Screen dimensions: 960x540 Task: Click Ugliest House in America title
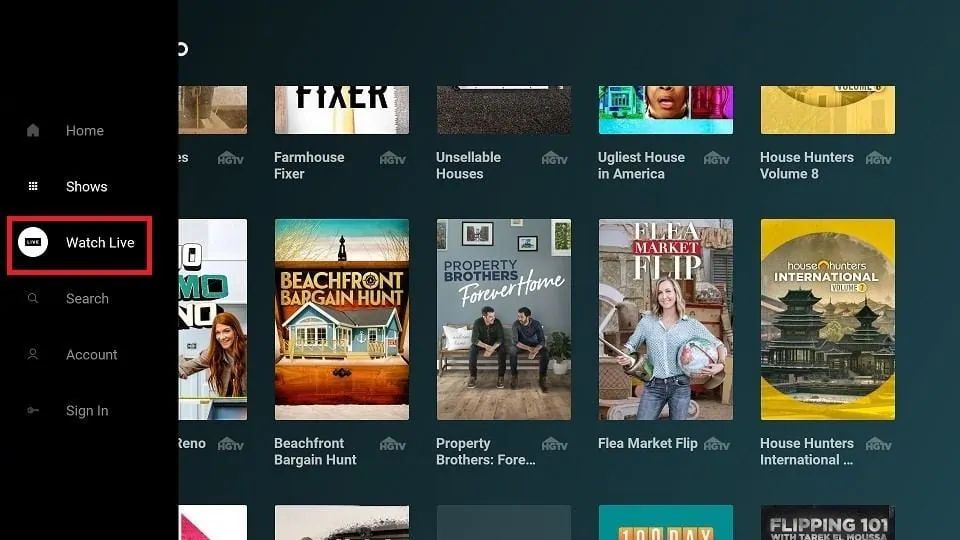coord(641,165)
